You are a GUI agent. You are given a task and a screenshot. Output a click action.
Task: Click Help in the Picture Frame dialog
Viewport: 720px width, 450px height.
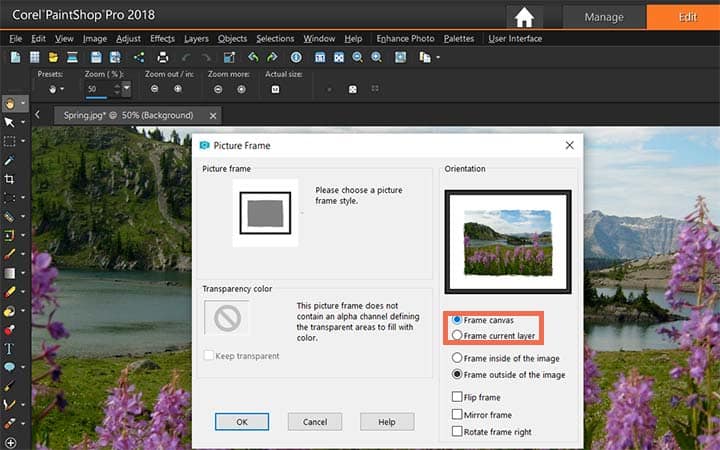pos(387,422)
